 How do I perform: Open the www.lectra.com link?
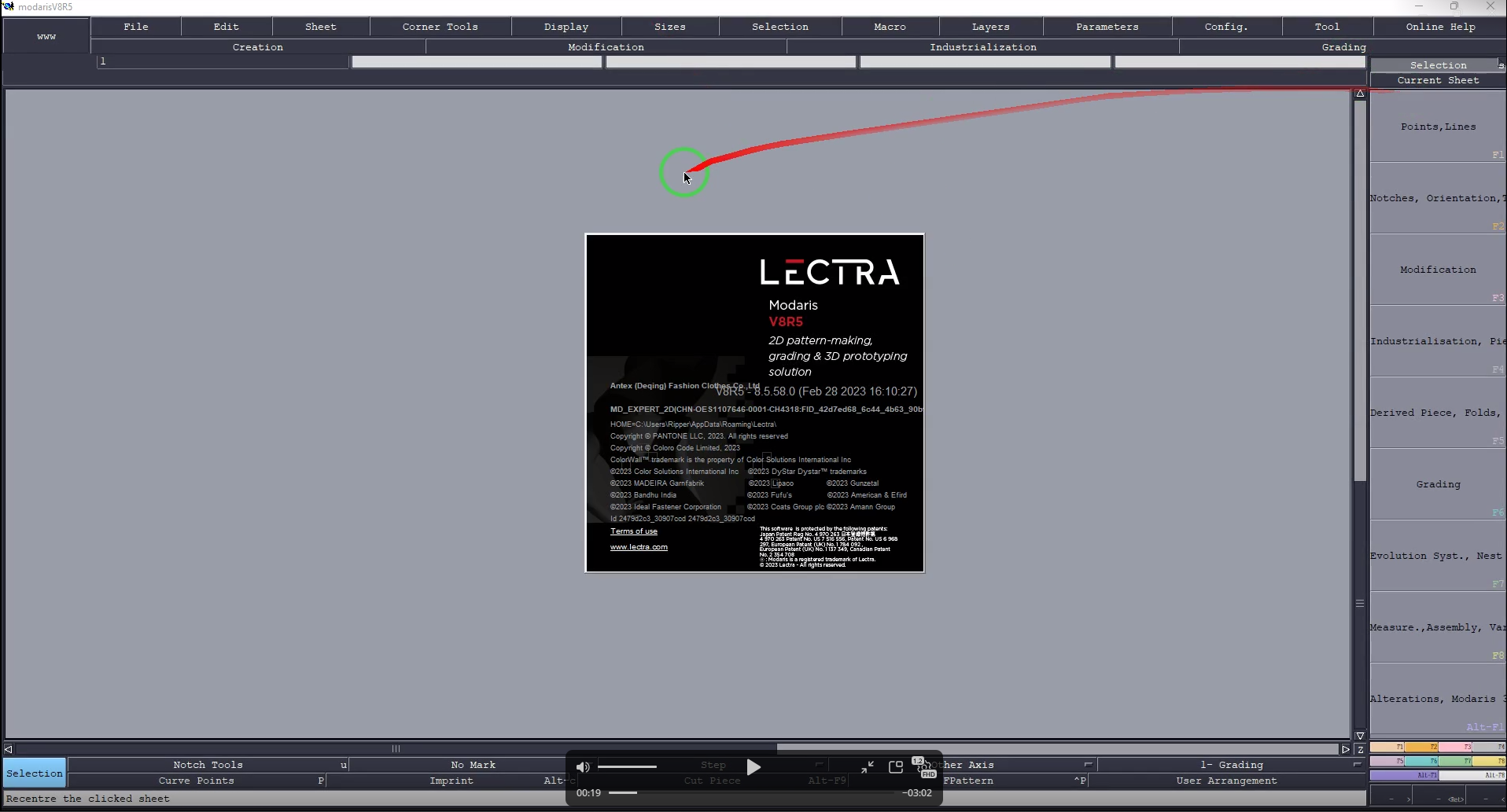639,547
